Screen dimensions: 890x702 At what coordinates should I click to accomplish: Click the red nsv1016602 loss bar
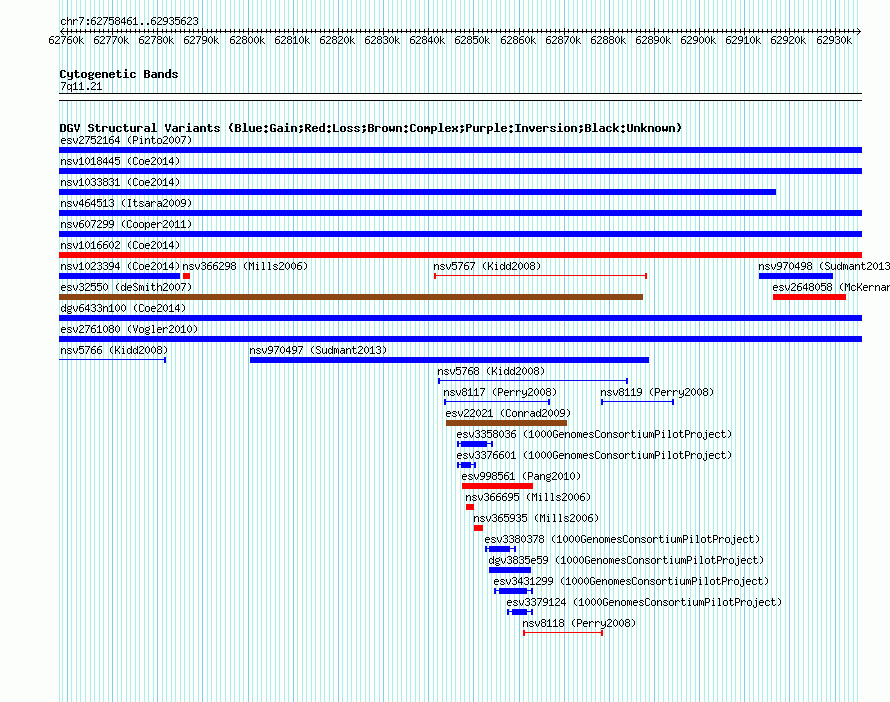460,255
